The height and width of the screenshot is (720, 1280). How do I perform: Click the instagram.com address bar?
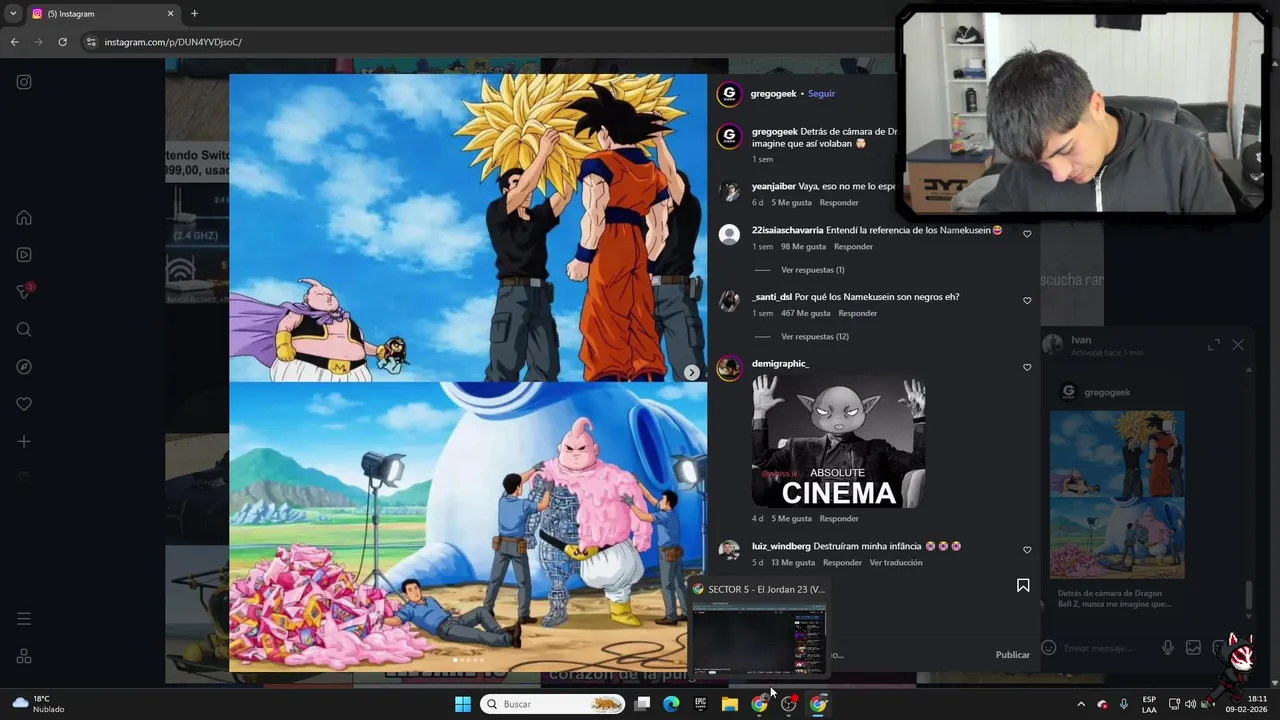pyautogui.click(x=173, y=42)
